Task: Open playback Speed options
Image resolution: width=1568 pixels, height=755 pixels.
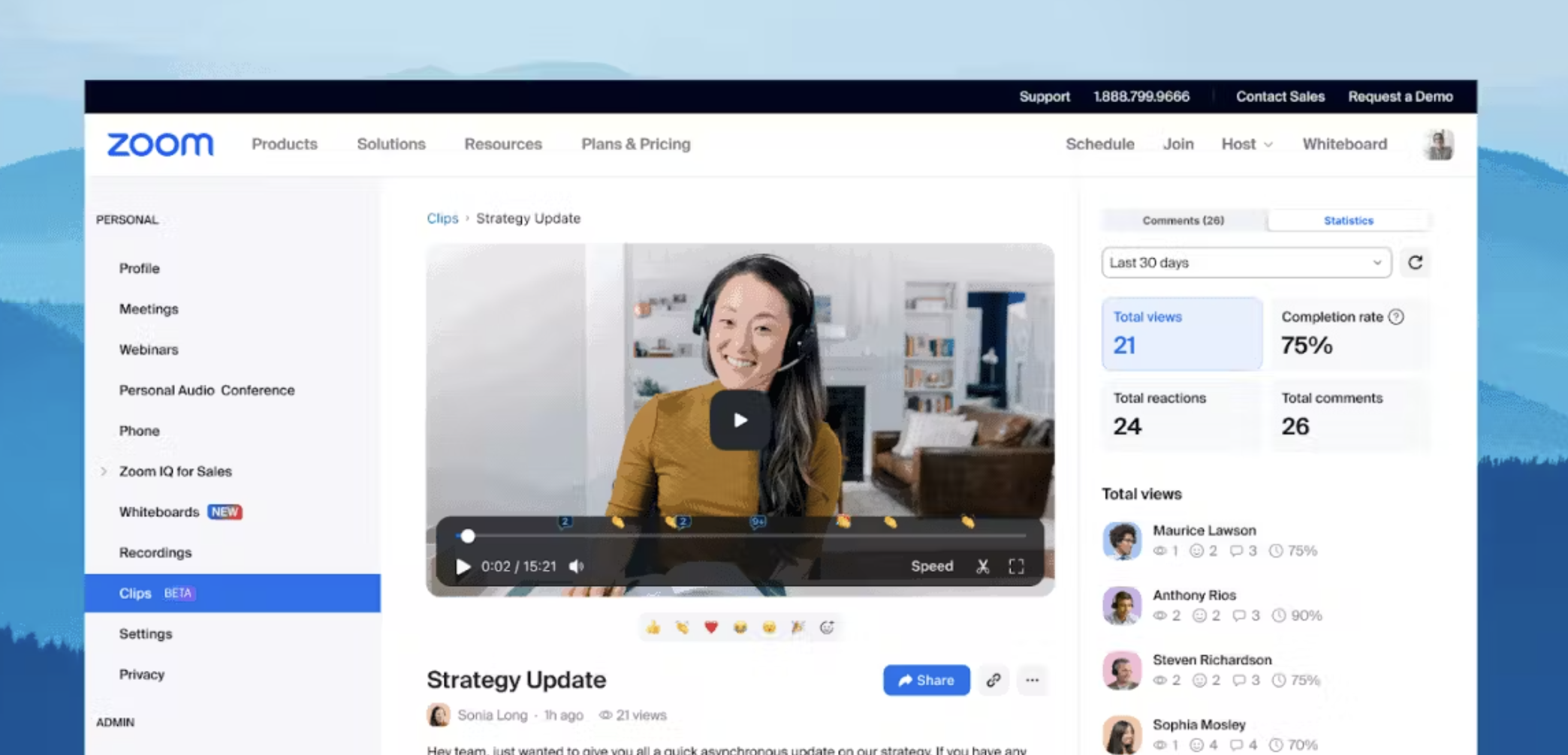Action: click(x=932, y=567)
